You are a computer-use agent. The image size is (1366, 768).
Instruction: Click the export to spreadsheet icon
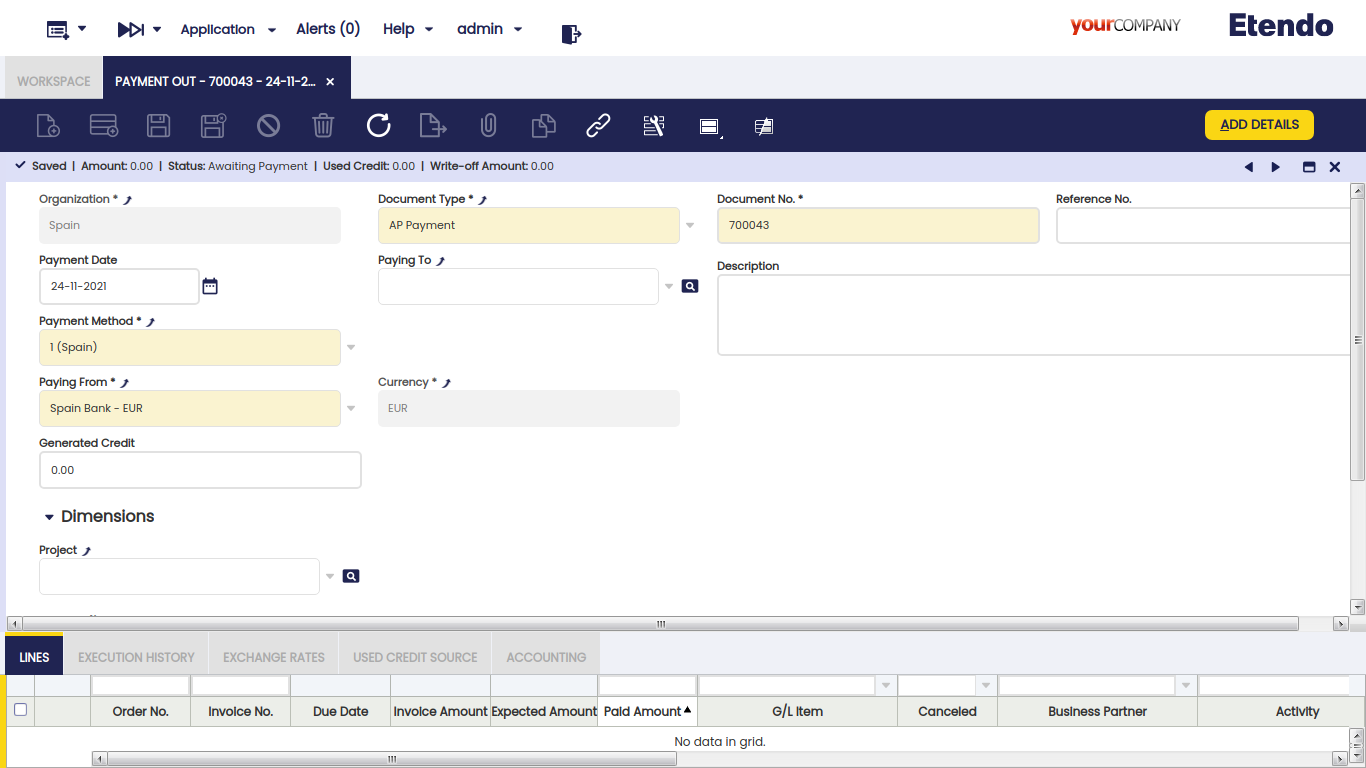pyautogui.click(x=433, y=125)
